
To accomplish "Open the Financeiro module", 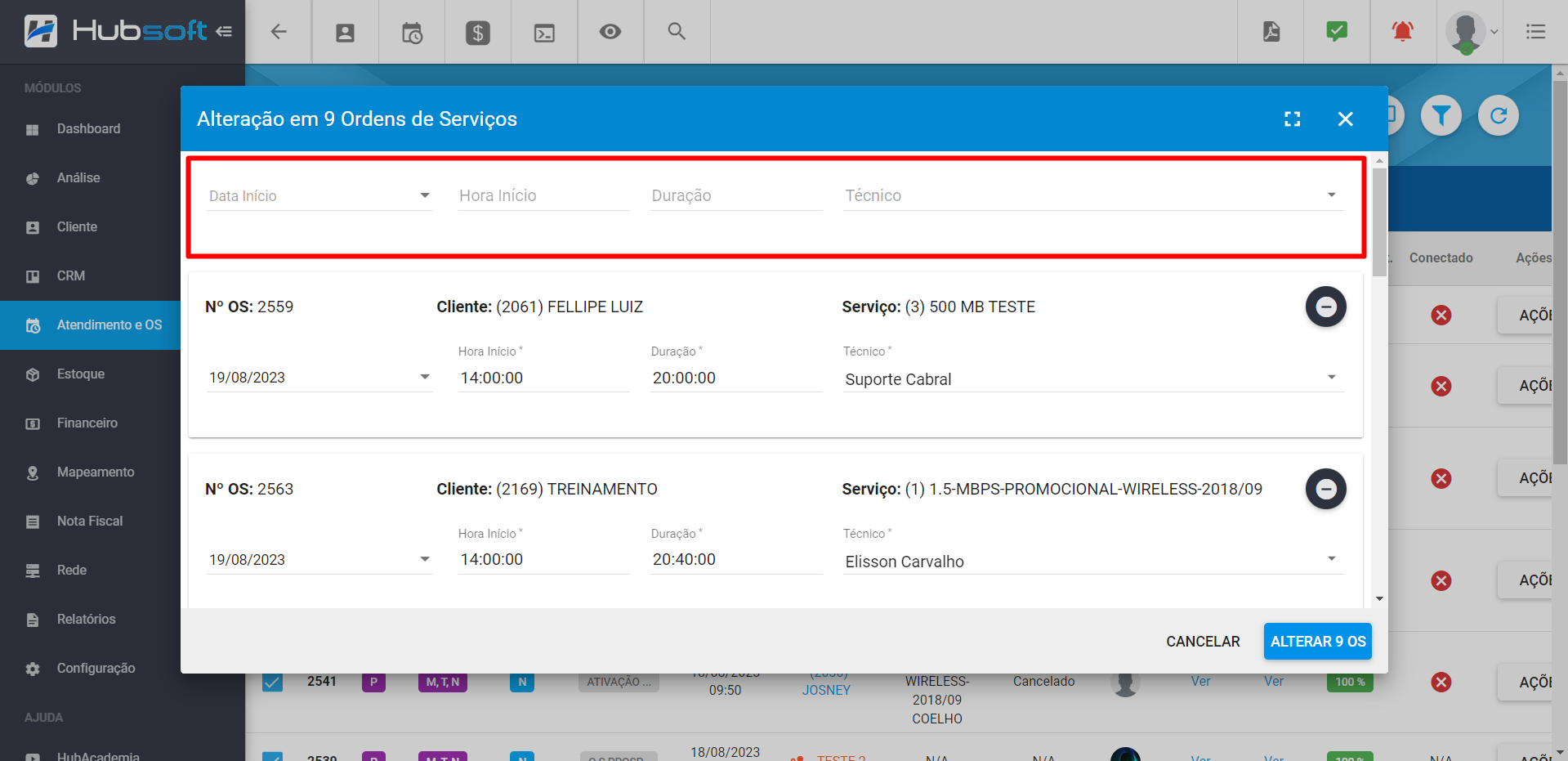I will [87, 423].
